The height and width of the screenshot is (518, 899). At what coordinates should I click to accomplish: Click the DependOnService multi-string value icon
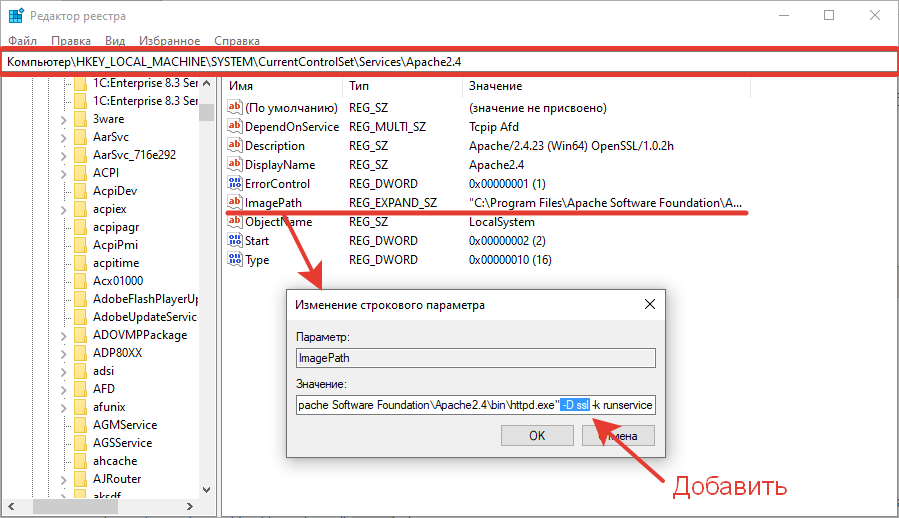pos(236,126)
